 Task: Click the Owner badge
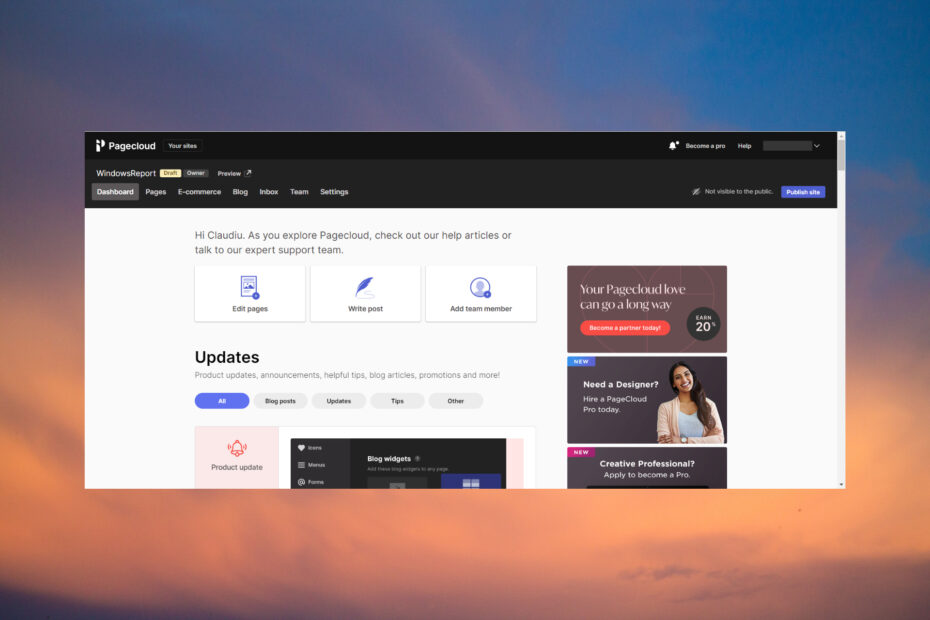coord(196,173)
